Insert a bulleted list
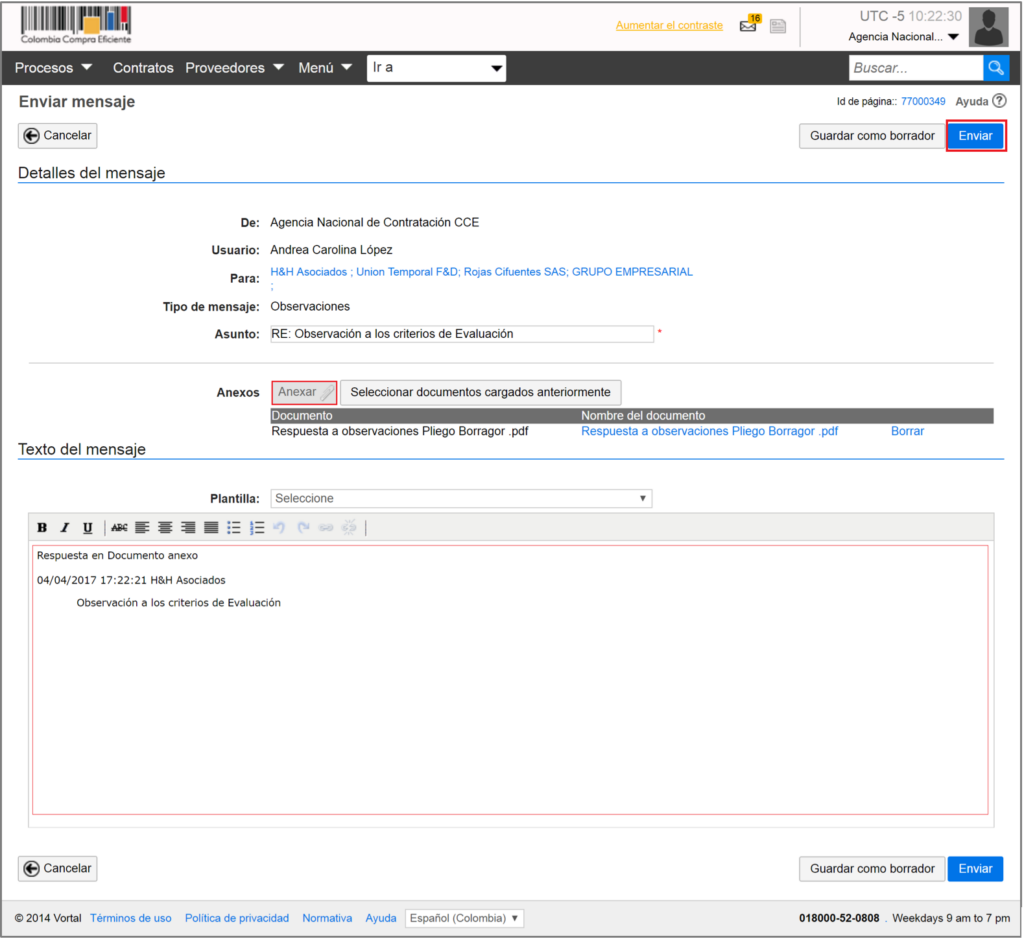 233,527
